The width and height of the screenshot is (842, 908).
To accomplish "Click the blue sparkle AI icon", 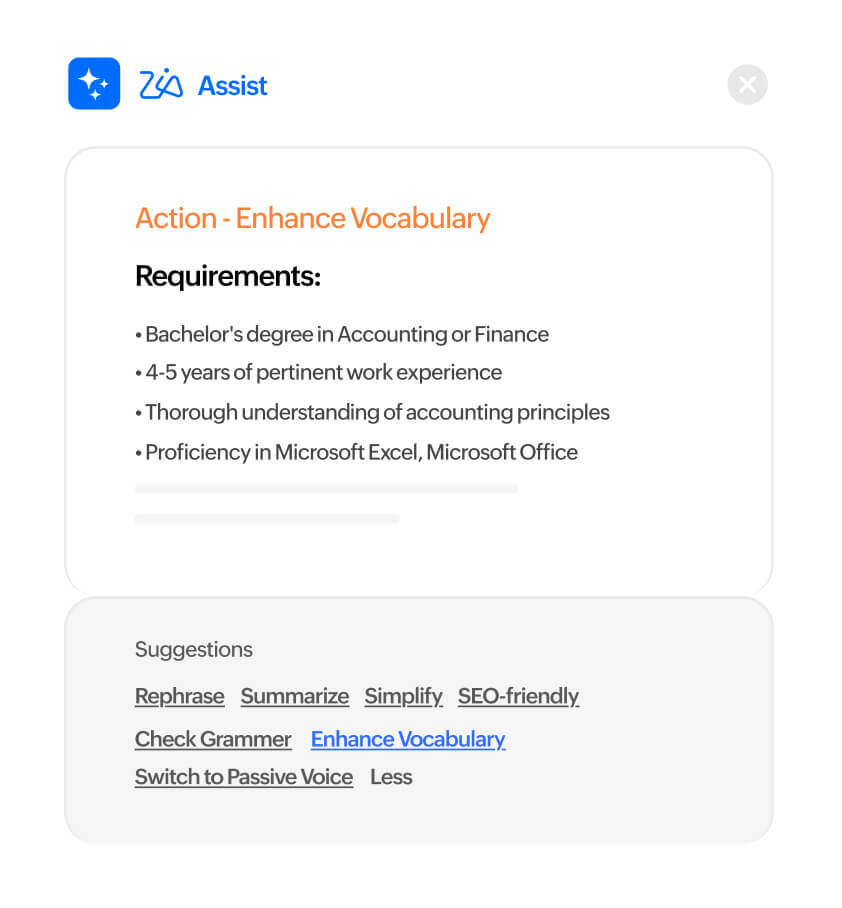I will pyautogui.click(x=94, y=83).
